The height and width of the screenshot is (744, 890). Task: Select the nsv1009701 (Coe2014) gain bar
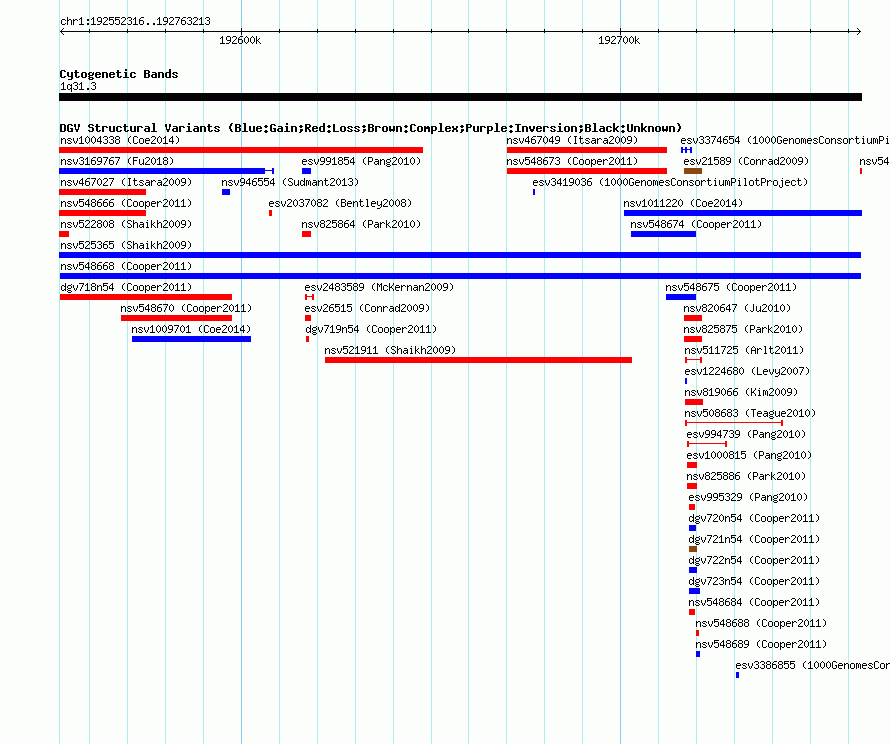[191, 339]
